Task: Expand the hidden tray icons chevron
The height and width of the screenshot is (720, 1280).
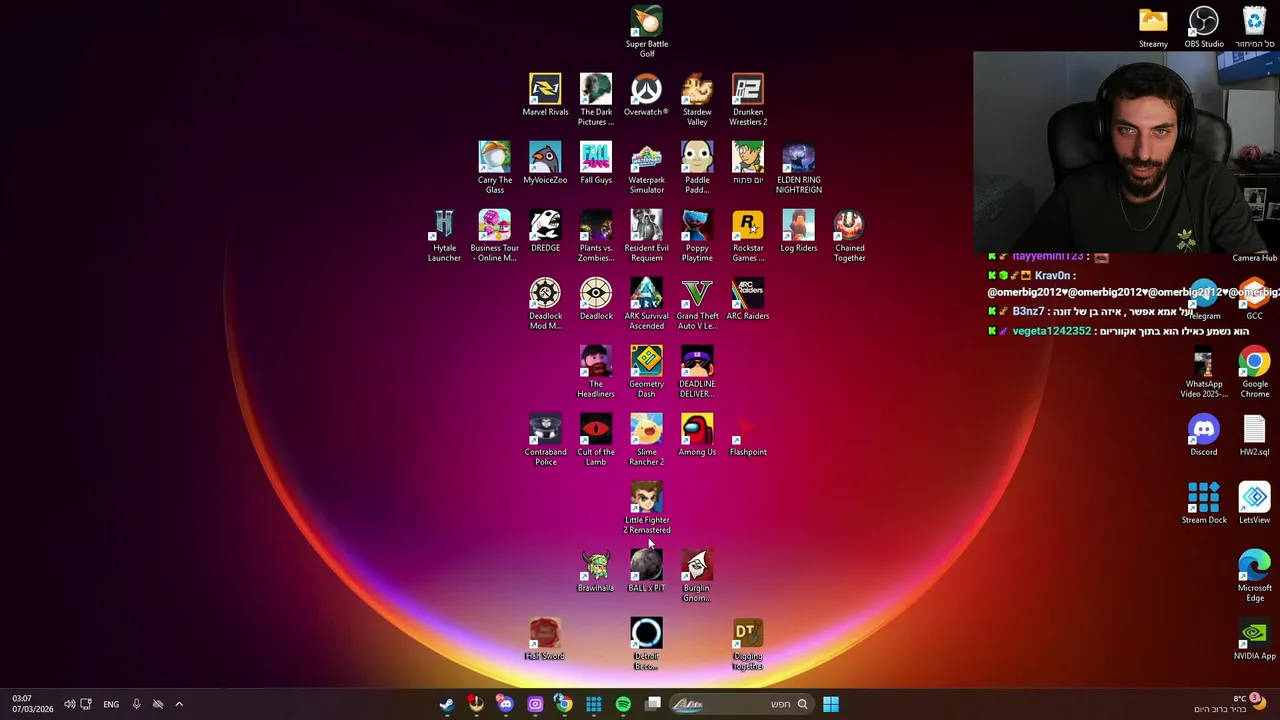Action: click(x=179, y=704)
